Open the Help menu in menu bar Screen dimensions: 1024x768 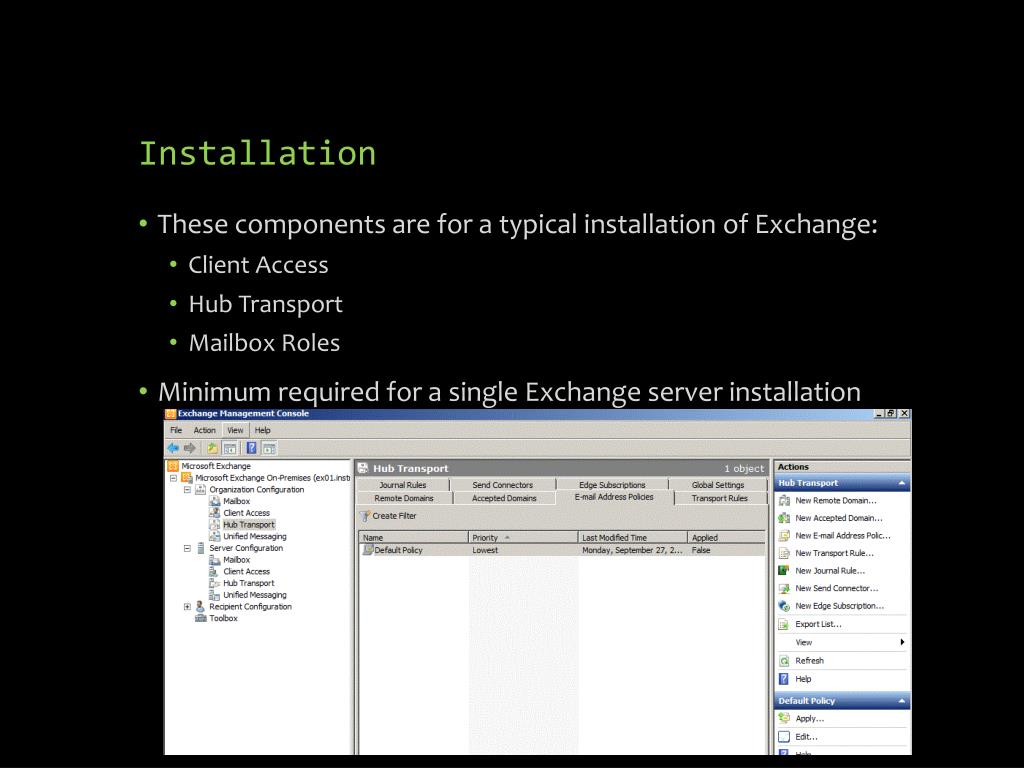263,430
